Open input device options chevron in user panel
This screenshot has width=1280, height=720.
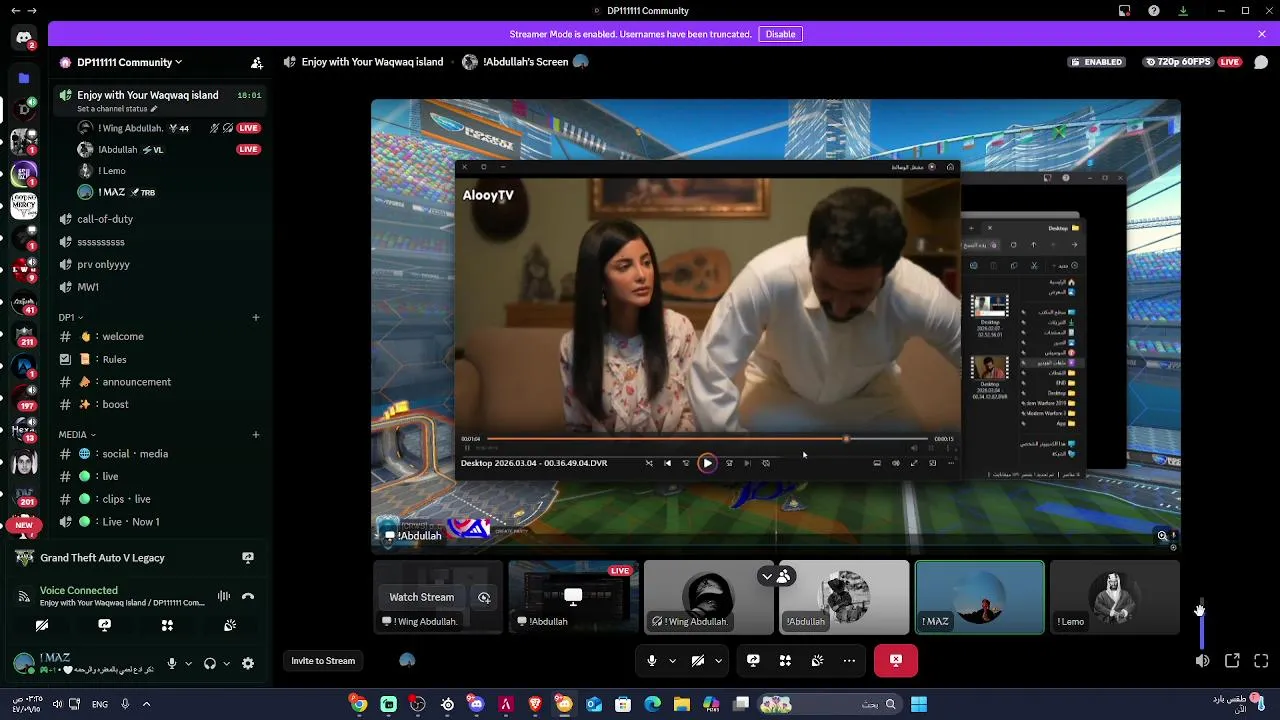tap(188, 663)
